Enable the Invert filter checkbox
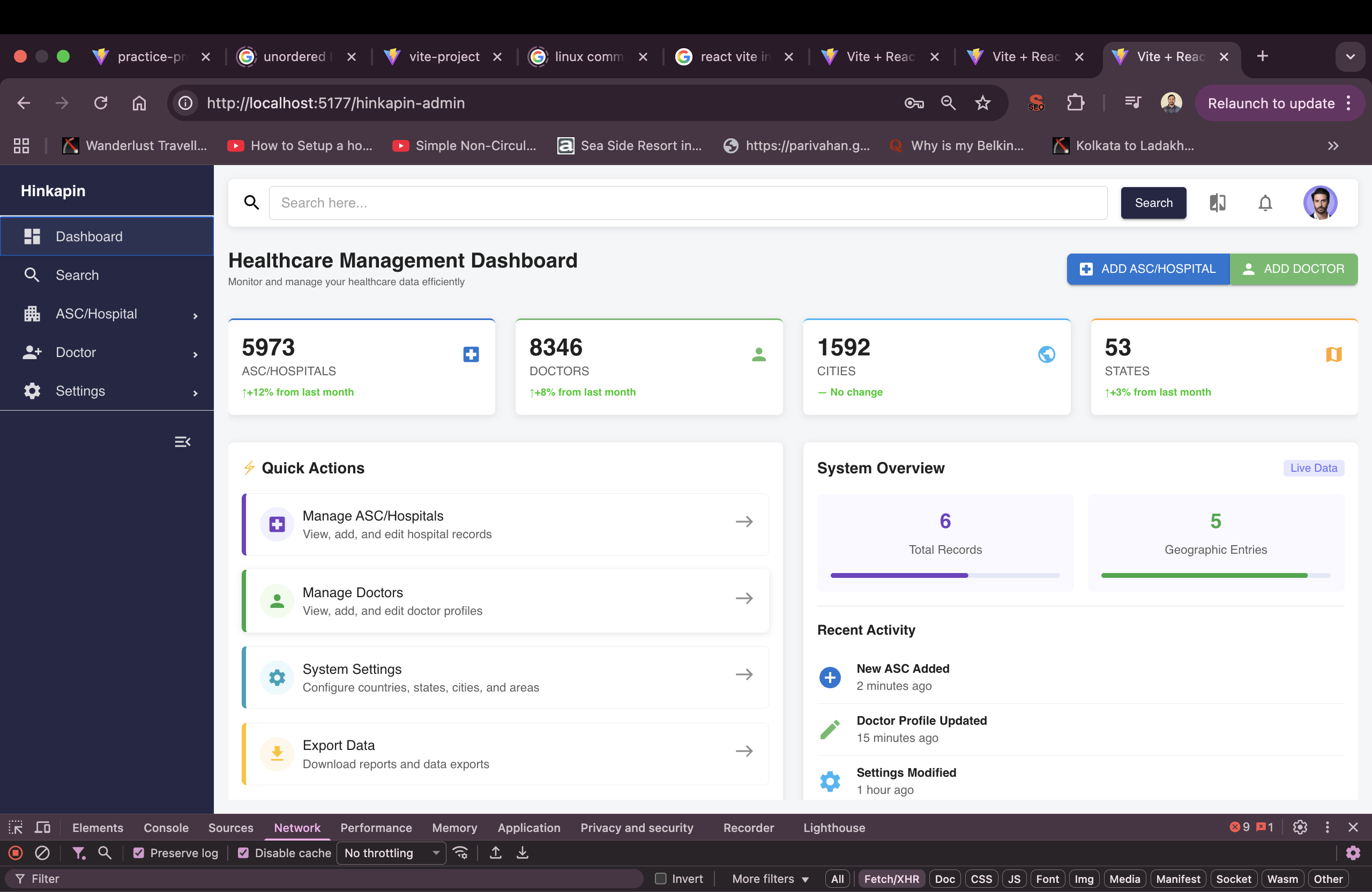Image resolution: width=1372 pixels, height=892 pixels. point(661,879)
